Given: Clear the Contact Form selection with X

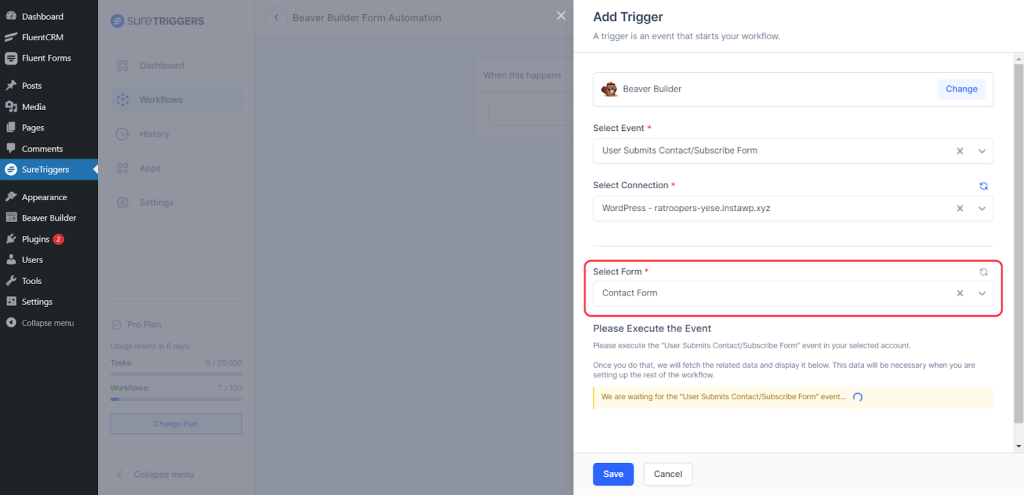Looking at the screenshot, I should pos(959,293).
